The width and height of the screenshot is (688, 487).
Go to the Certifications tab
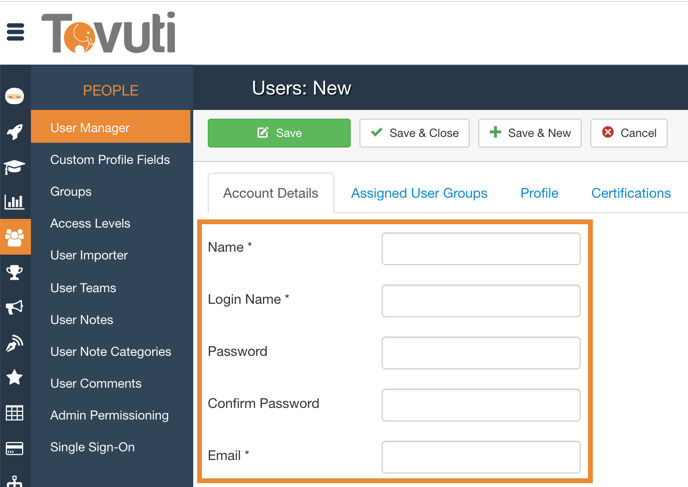click(x=631, y=193)
